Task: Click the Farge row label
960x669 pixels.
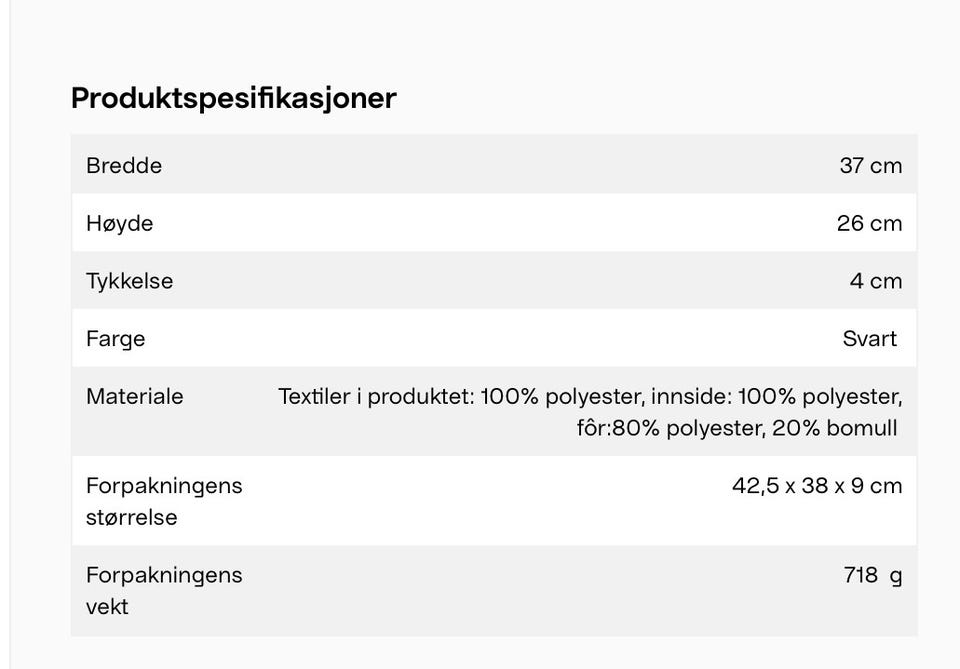Action: (x=115, y=339)
